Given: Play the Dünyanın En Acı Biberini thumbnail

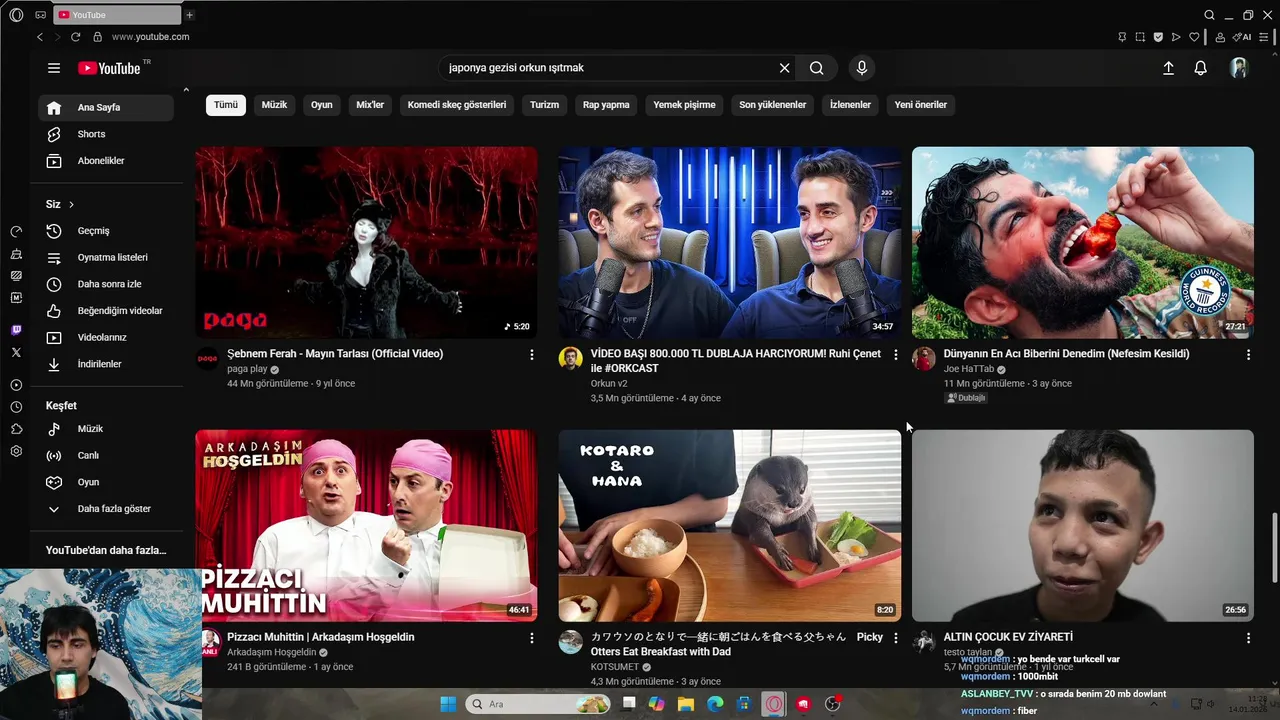Looking at the screenshot, I should (x=1083, y=243).
